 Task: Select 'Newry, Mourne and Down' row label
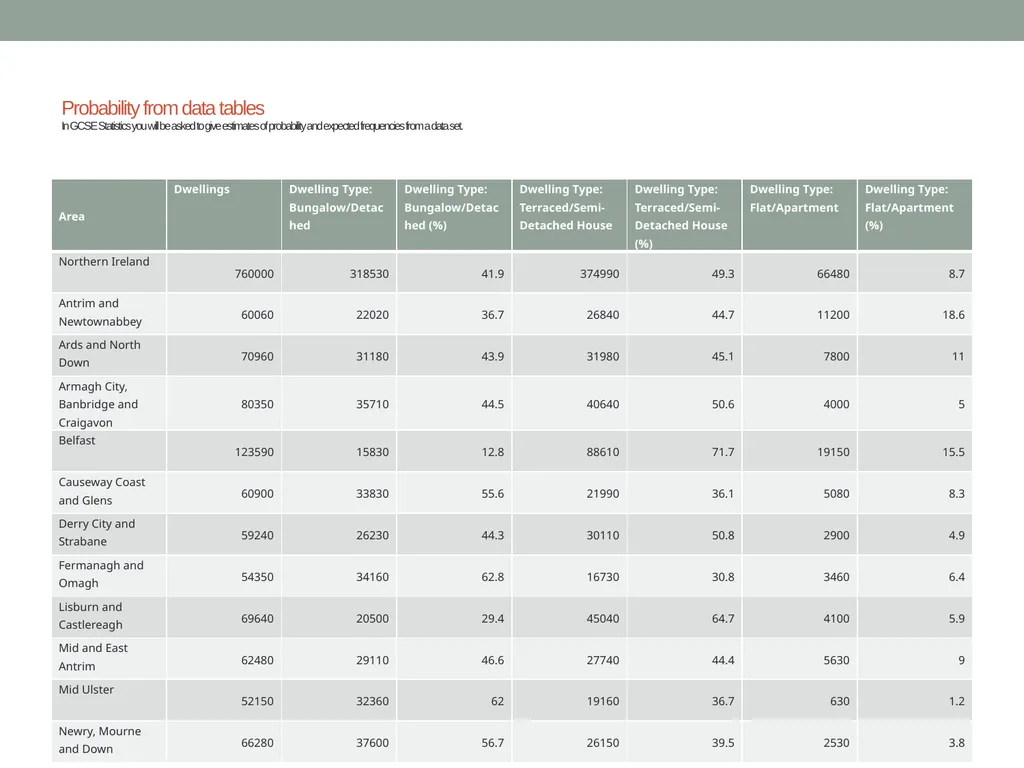coord(100,740)
